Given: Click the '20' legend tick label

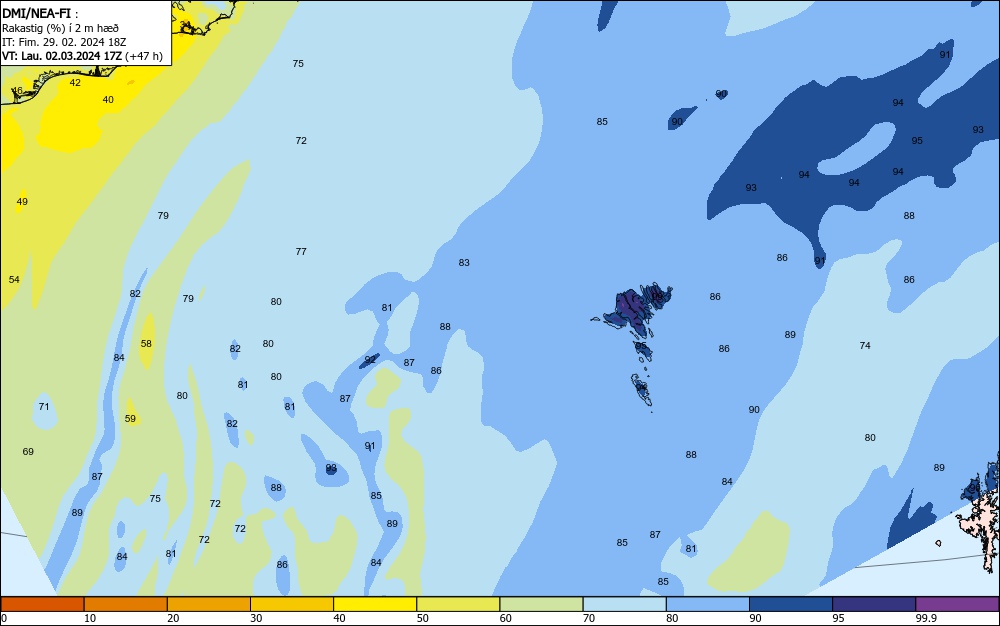Looking at the screenshot, I should coord(173,618).
